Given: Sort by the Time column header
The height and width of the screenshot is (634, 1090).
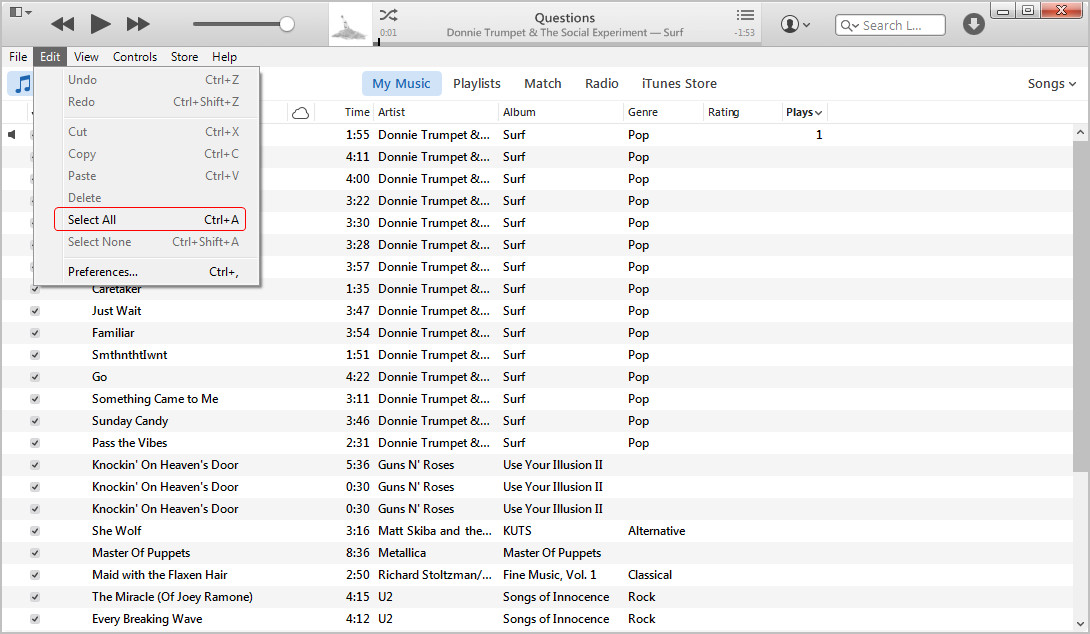Looking at the screenshot, I should (x=357, y=113).
